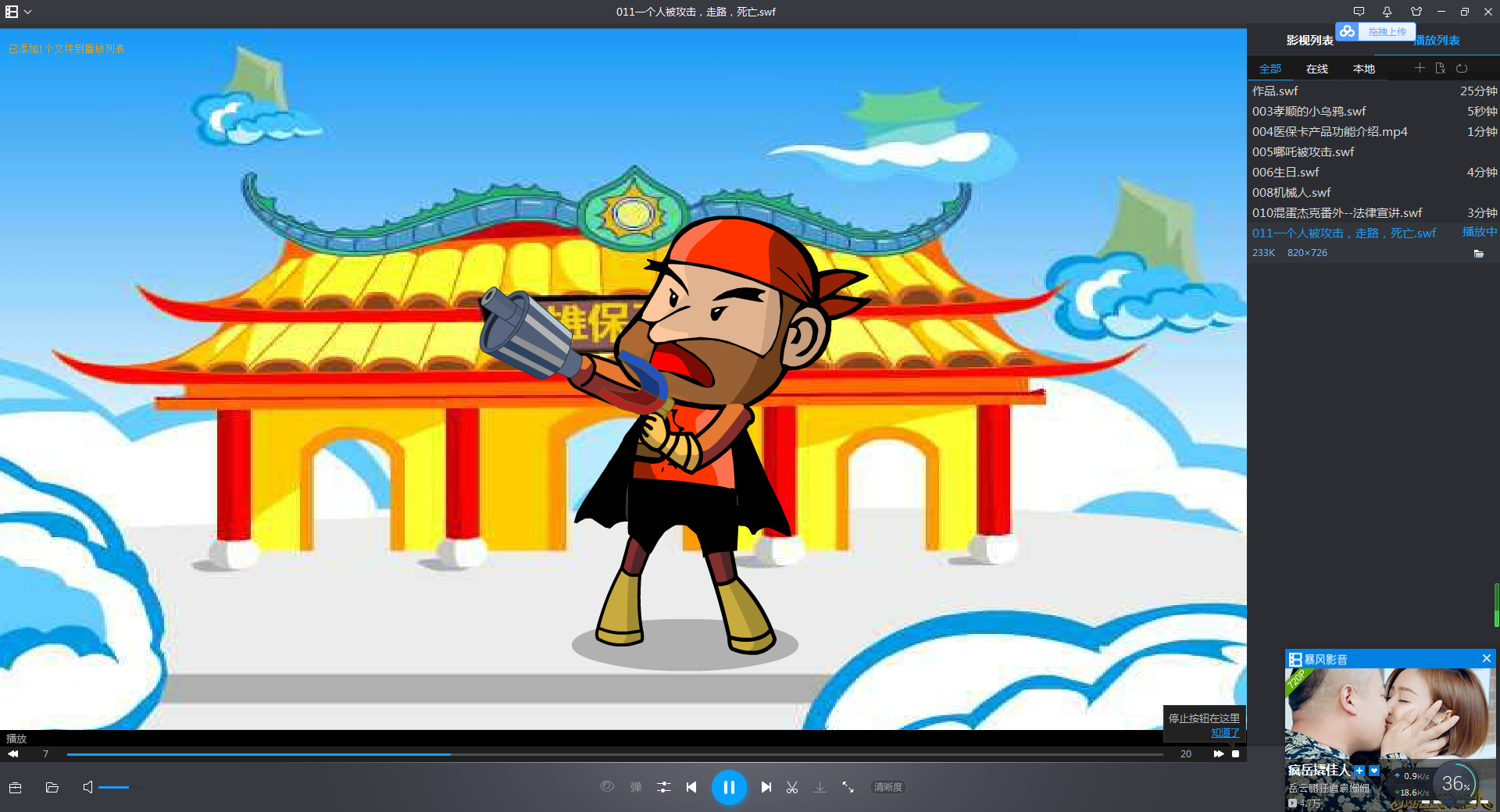Favorite 疯岳撬佳人 with the heart icon

[1374, 771]
